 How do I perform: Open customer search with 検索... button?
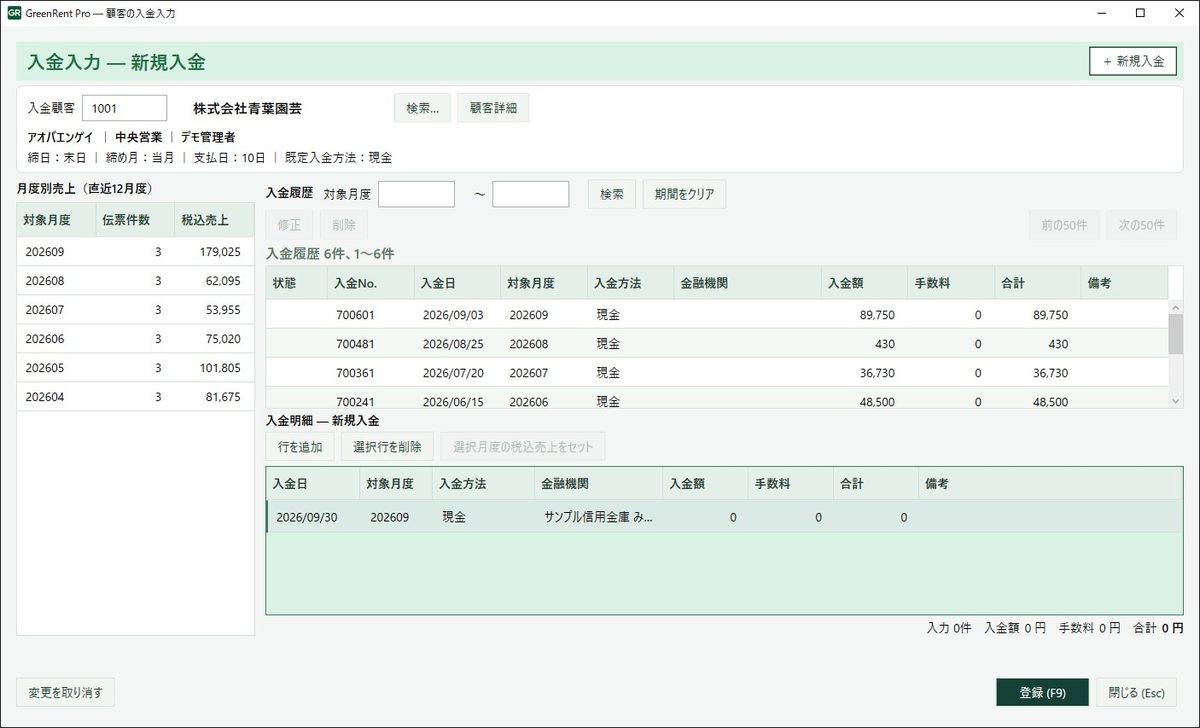click(423, 108)
